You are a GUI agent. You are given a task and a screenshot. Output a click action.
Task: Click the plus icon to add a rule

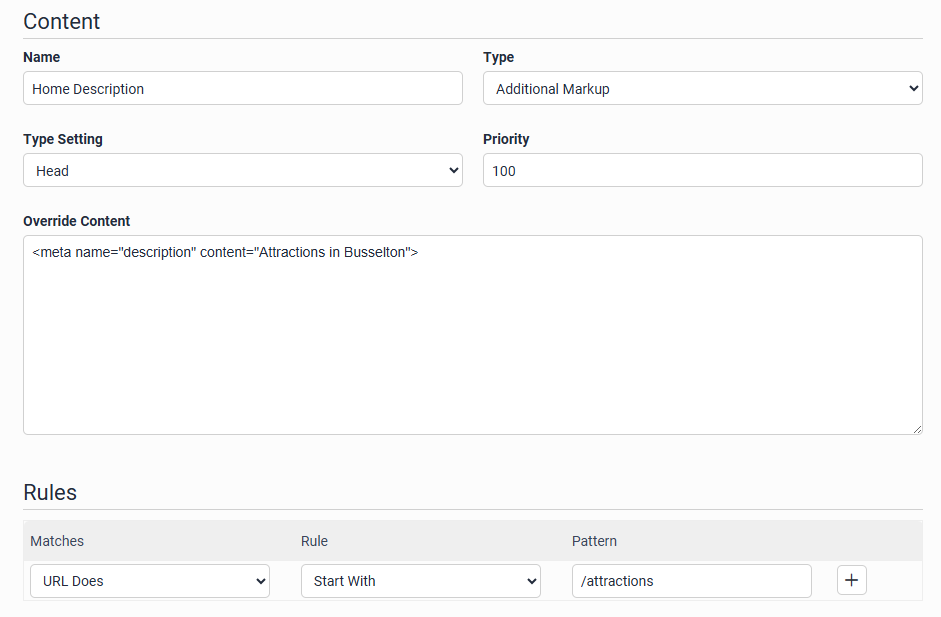click(x=851, y=580)
